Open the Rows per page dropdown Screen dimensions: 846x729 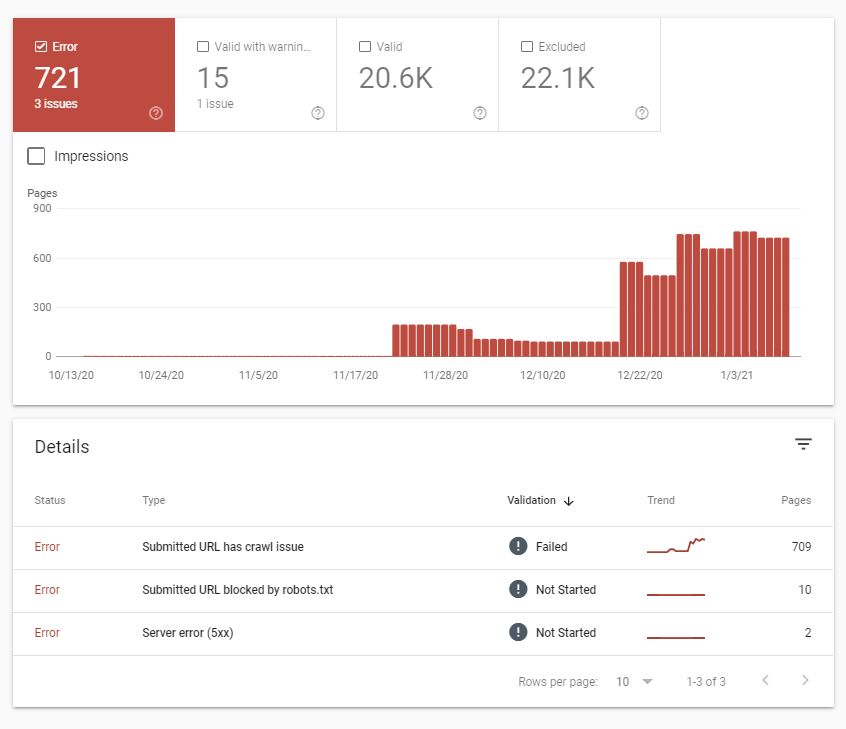point(634,682)
